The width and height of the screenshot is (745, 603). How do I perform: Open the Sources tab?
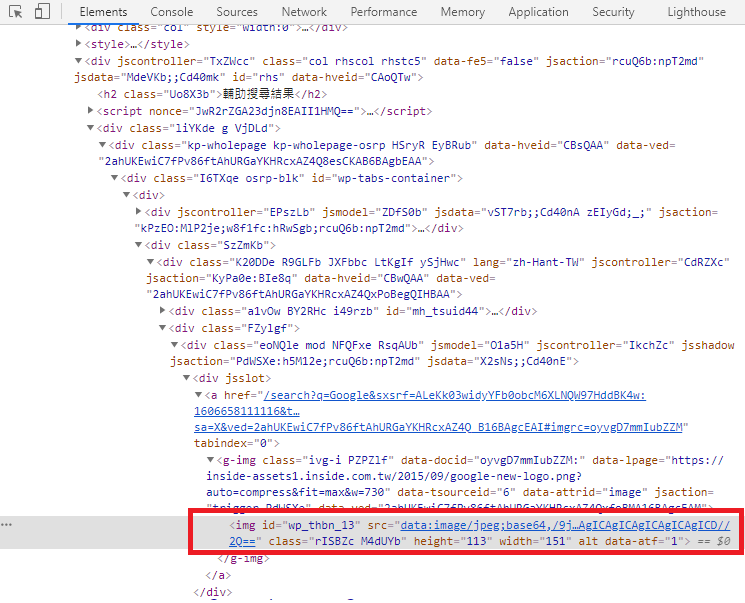click(237, 12)
